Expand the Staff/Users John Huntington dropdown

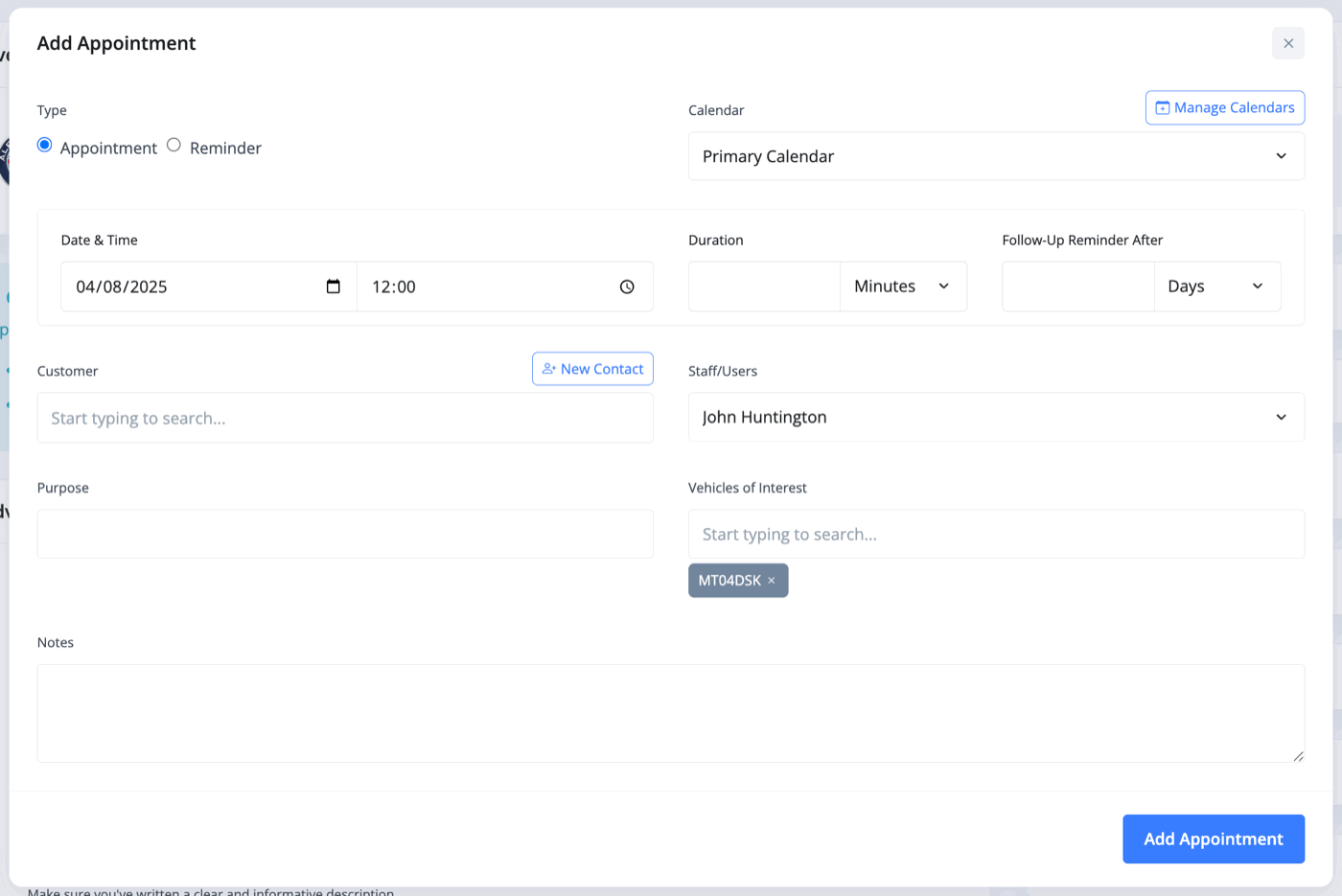pyautogui.click(x=996, y=417)
